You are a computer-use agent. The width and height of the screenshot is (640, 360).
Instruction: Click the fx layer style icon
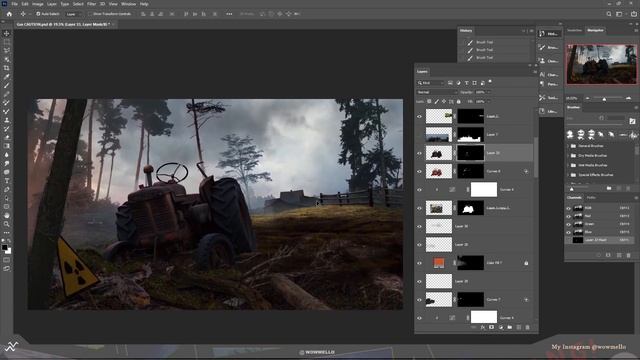482,327
